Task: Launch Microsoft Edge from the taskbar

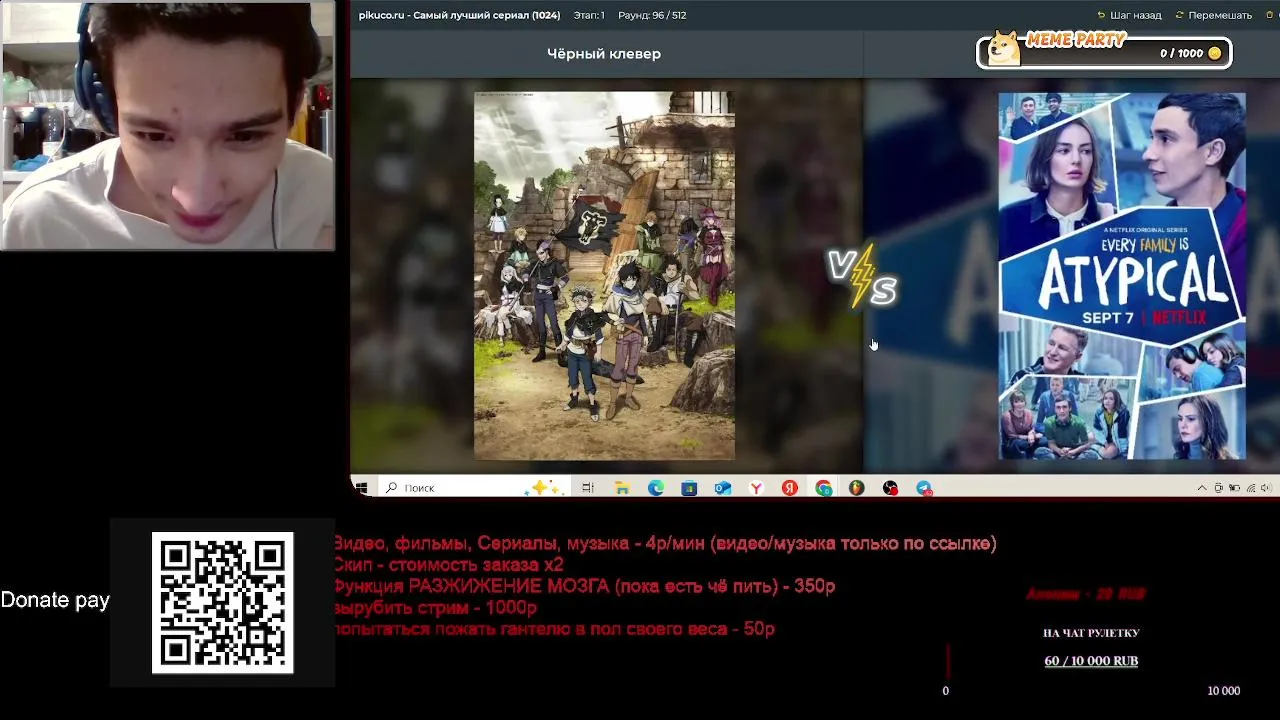Action: coord(656,488)
